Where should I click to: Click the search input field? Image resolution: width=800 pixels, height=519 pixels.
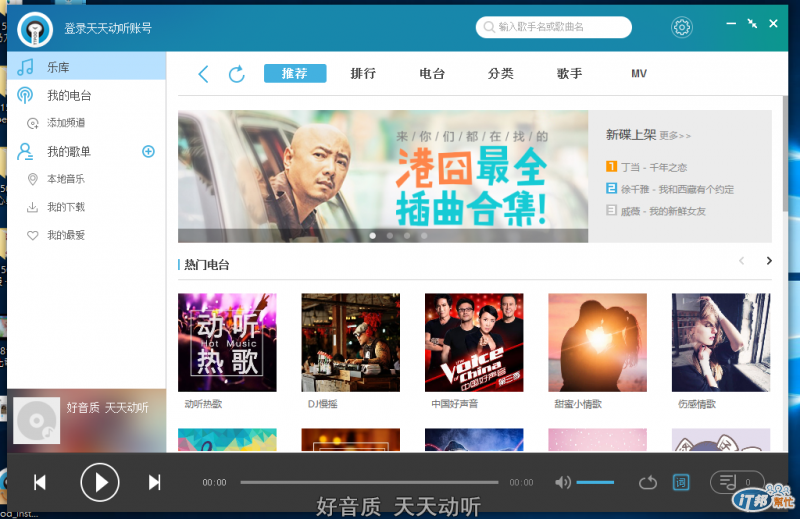pos(554,27)
